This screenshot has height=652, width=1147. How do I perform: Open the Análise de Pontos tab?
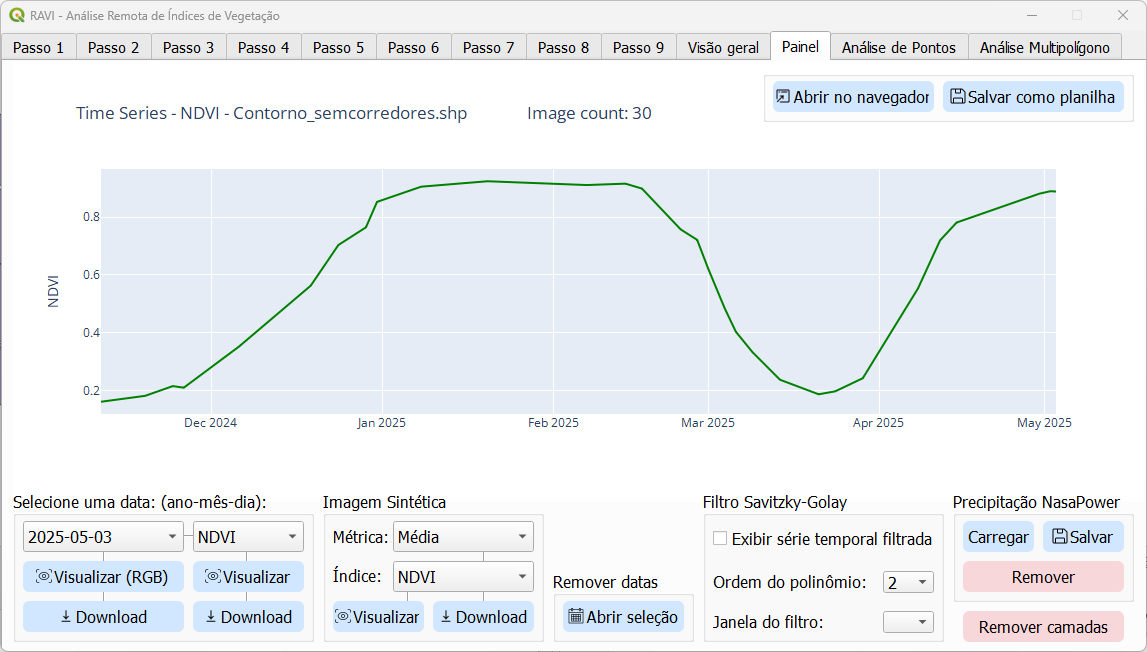[x=898, y=47]
